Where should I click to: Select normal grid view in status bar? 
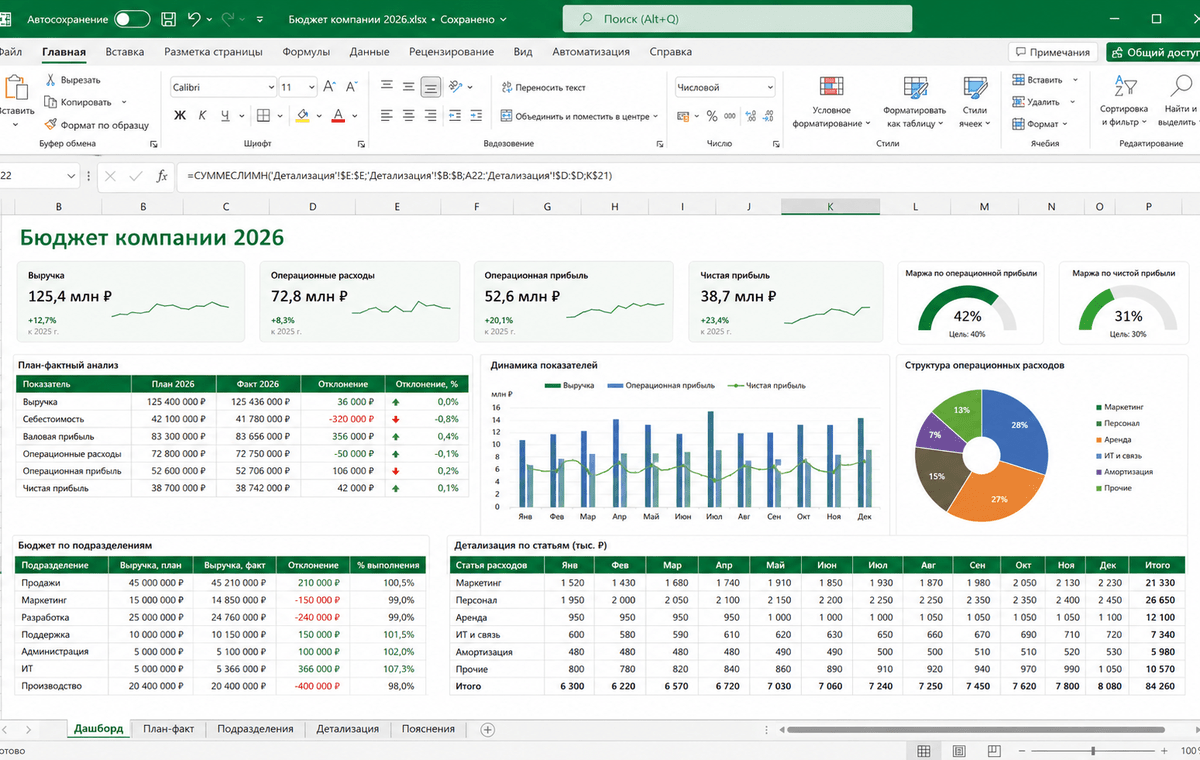(924, 751)
